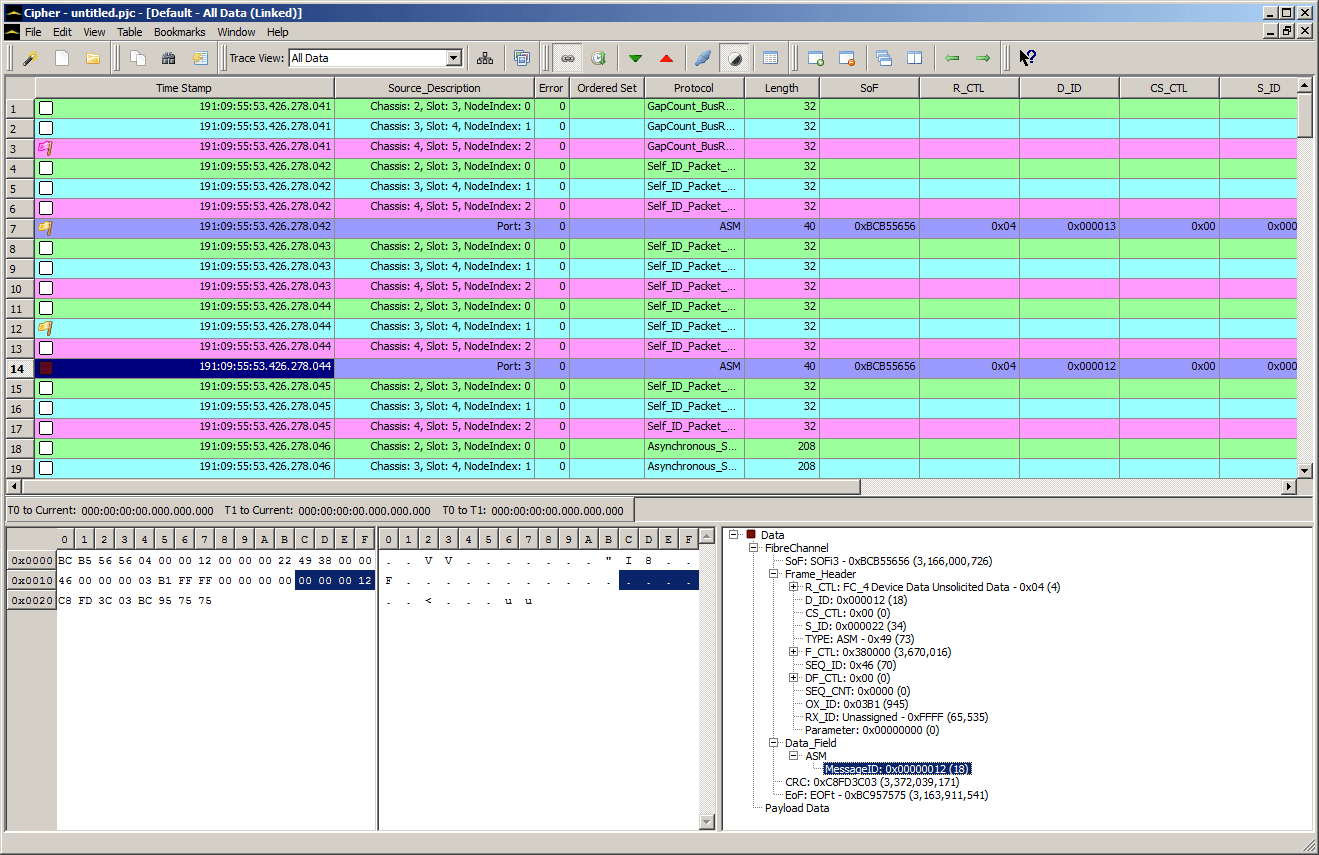Click the red up-arrow triangle icon
The image size is (1319, 855).
point(666,58)
